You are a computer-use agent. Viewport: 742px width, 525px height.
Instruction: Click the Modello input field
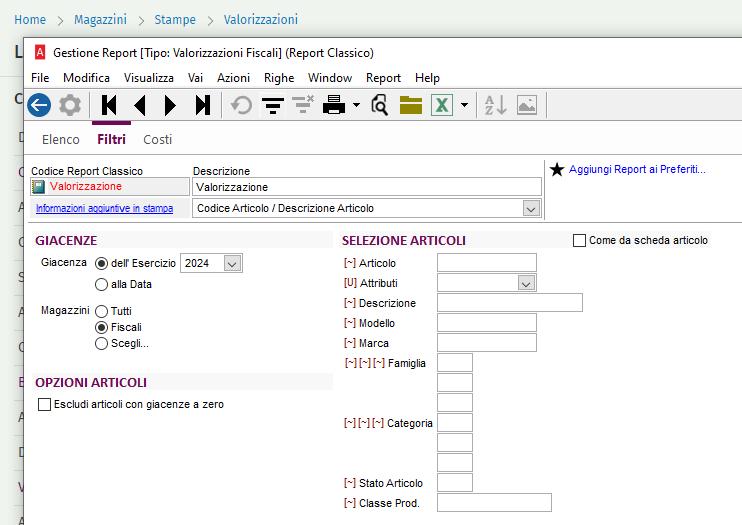point(487,323)
